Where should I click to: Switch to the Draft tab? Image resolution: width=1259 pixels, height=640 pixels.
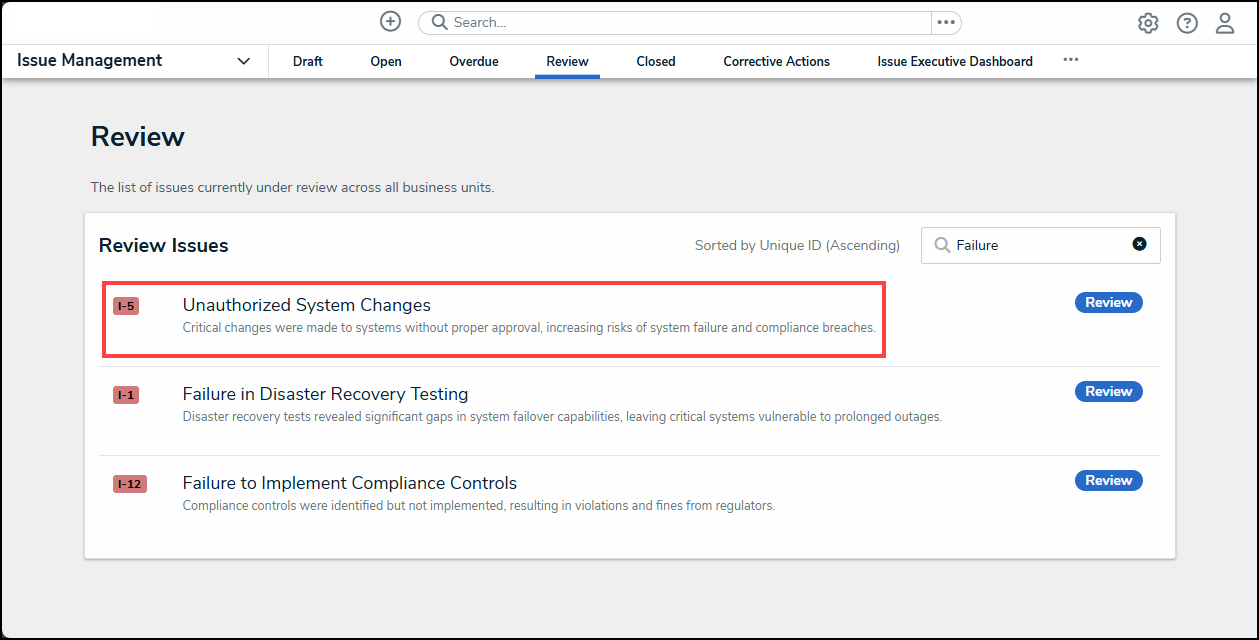coord(308,61)
